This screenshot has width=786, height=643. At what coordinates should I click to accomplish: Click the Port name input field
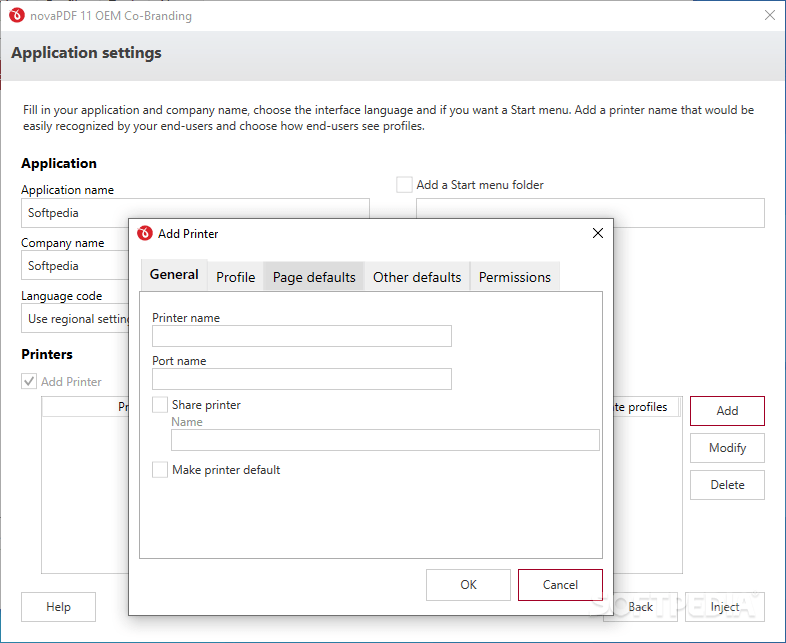pos(302,379)
